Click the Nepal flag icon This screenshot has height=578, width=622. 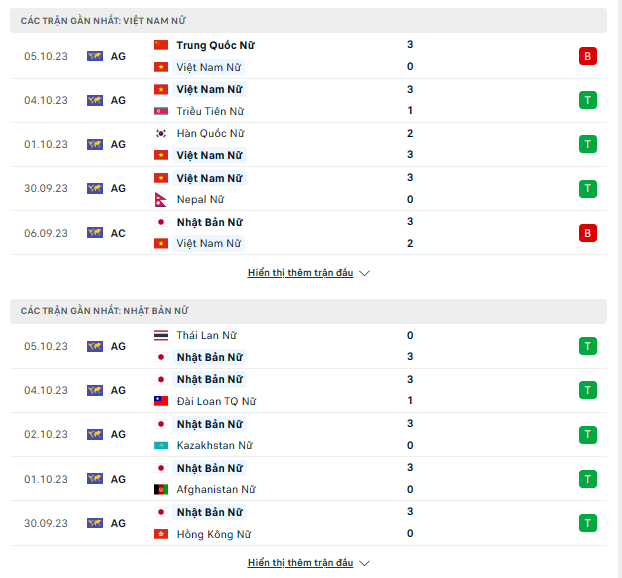coord(161,199)
